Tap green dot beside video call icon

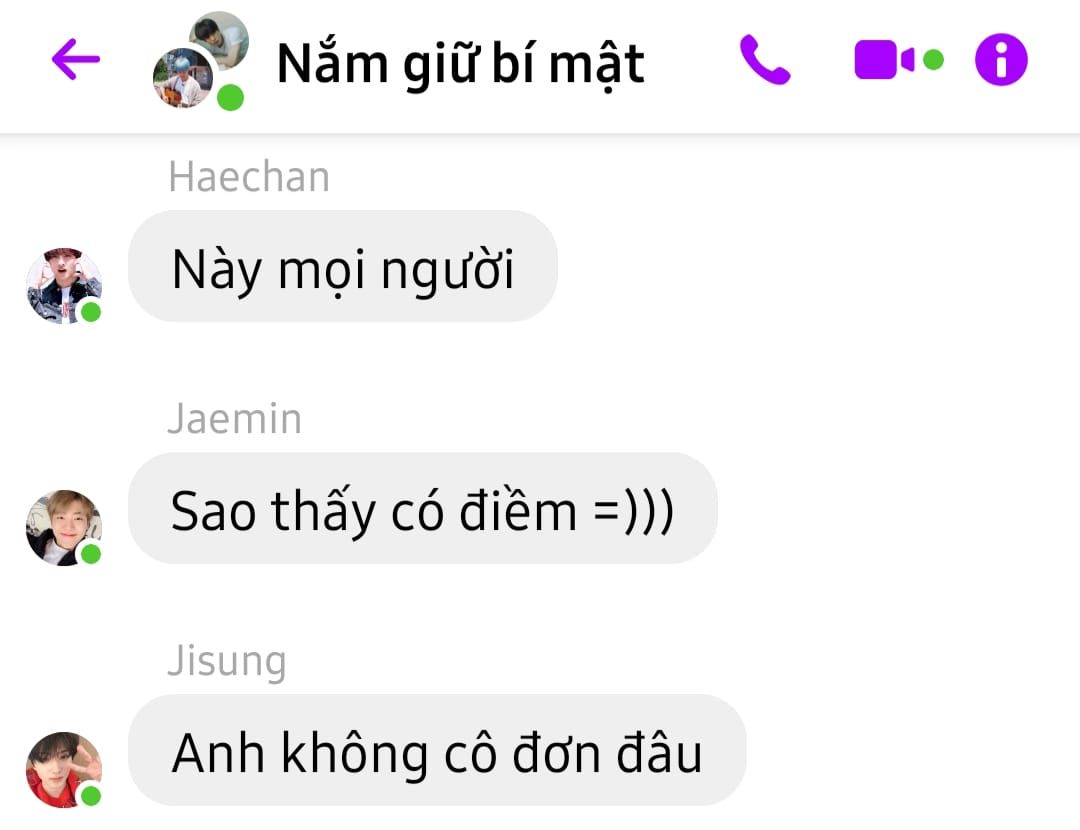click(933, 60)
